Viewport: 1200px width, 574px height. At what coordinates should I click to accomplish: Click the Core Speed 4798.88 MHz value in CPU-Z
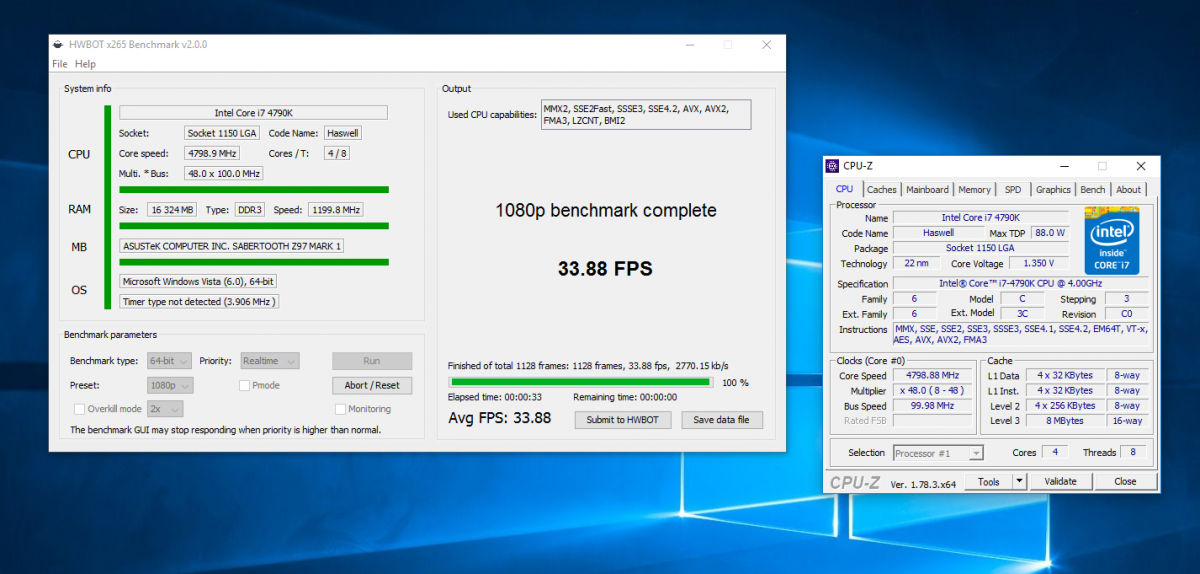[933, 375]
